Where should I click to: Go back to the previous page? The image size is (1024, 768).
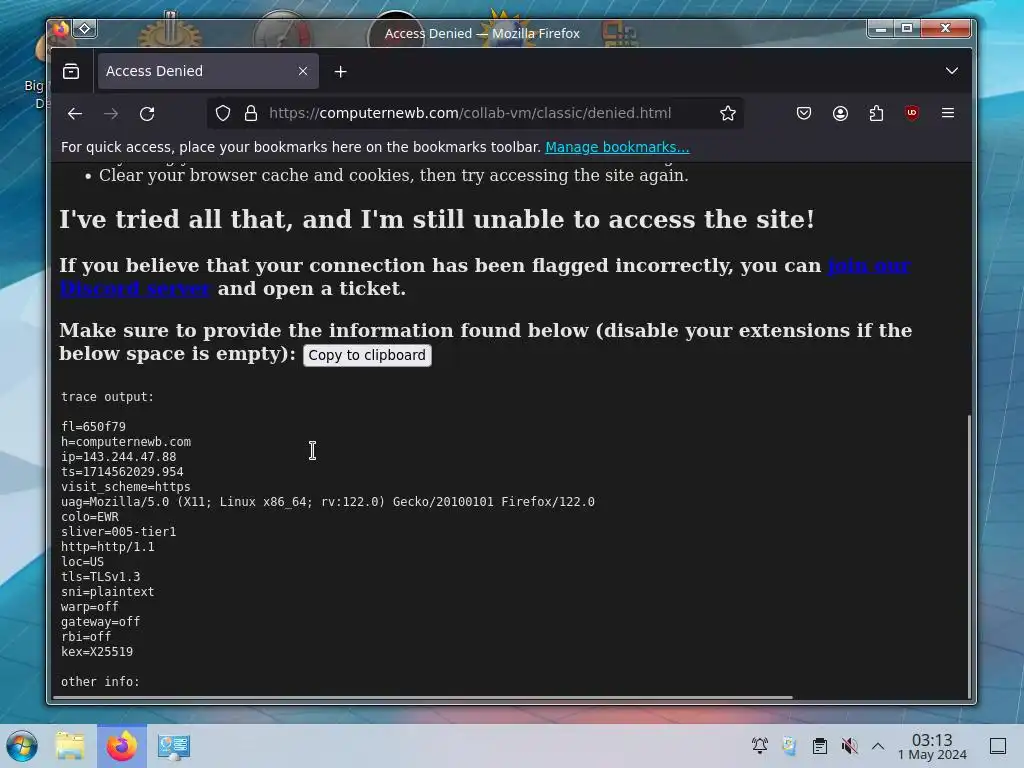[x=75, y=114]
